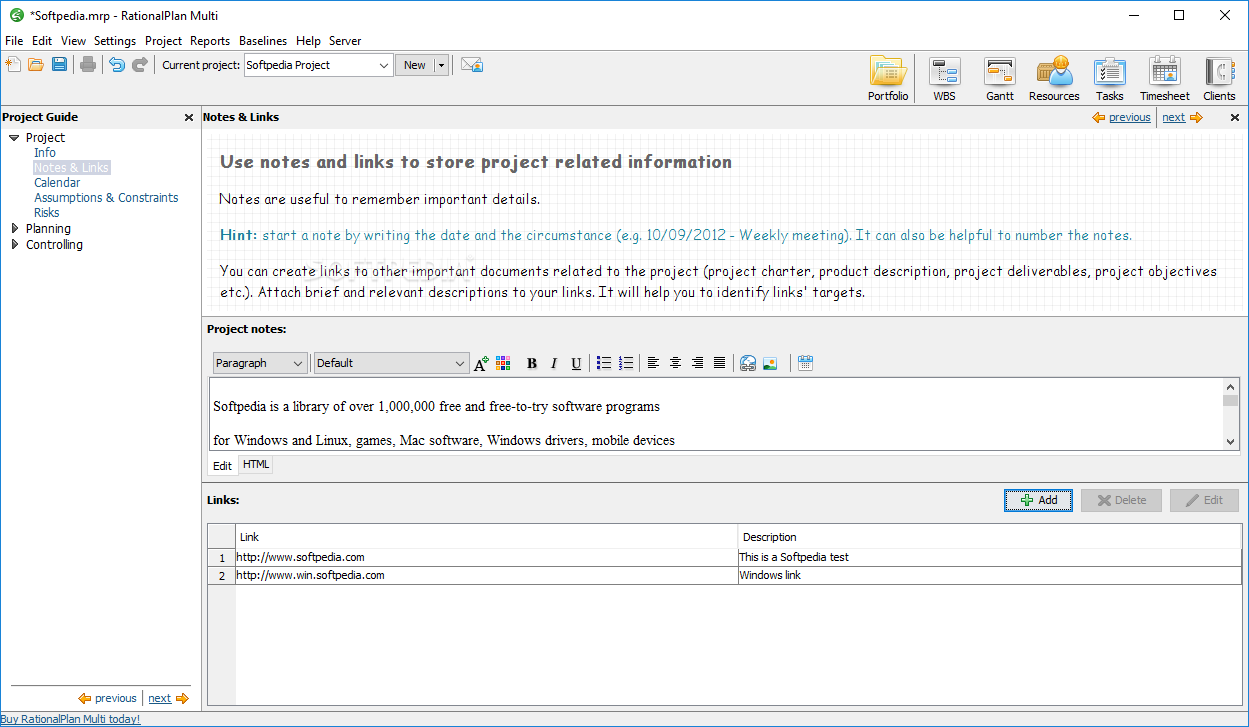
Task: Open the Paragraph style dropdown
Action: (x=260, y=363)
